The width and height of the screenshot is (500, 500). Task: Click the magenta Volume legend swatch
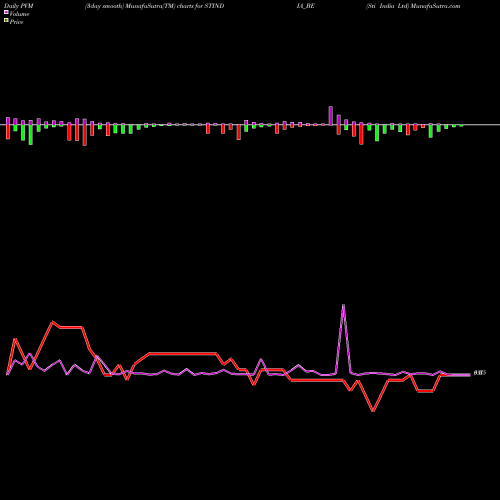coord(6,13)
